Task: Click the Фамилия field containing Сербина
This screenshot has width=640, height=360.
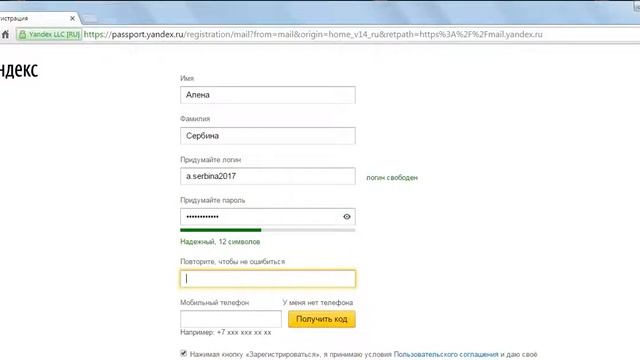Action: click(268, 136)
